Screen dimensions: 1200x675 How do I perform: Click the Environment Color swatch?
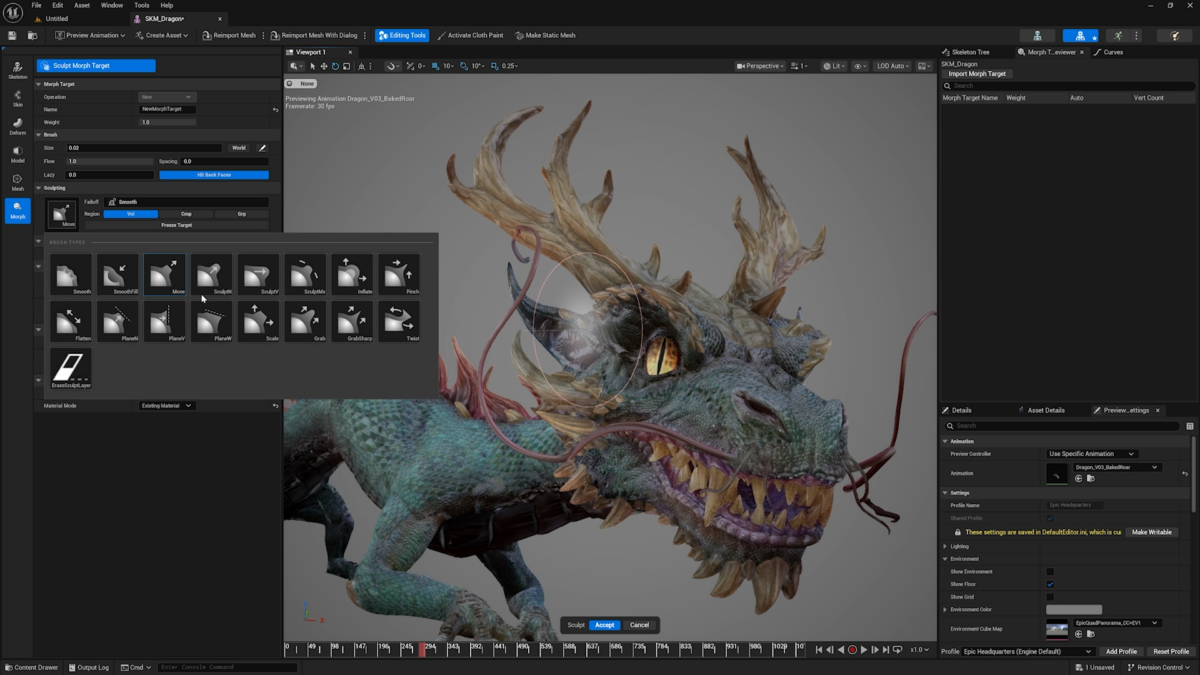coord(1074,610)
